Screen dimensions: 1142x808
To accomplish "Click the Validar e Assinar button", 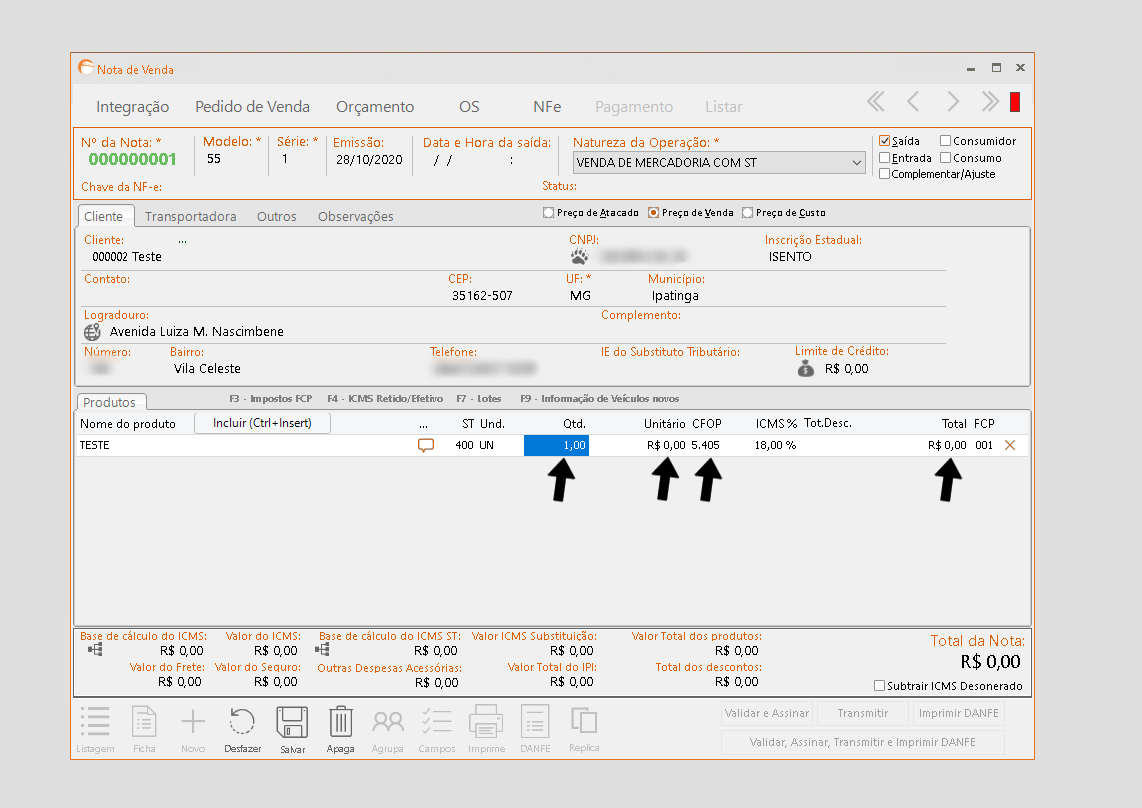I will 767,713.
